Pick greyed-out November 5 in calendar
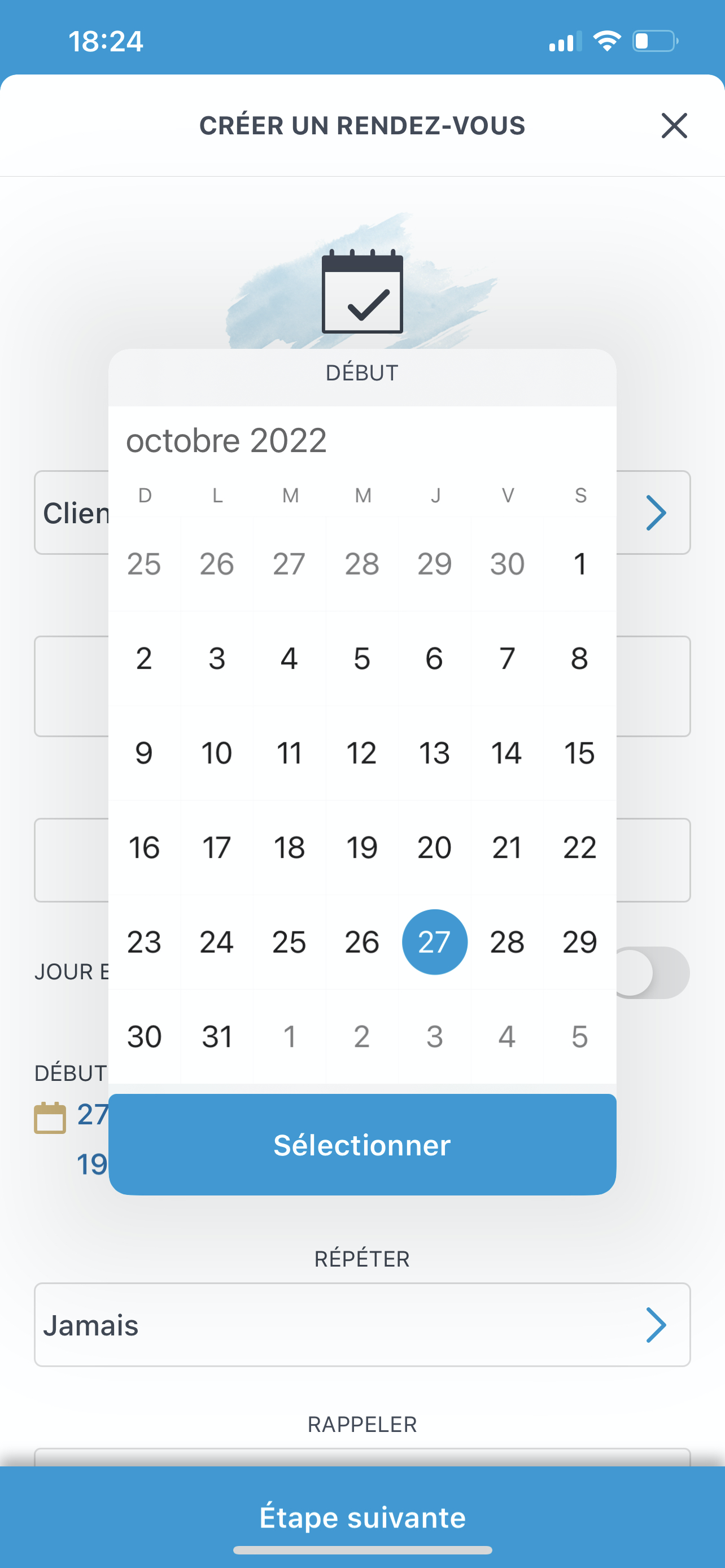The width and height of the screenshot is (725, 1568). point(579,1037)
